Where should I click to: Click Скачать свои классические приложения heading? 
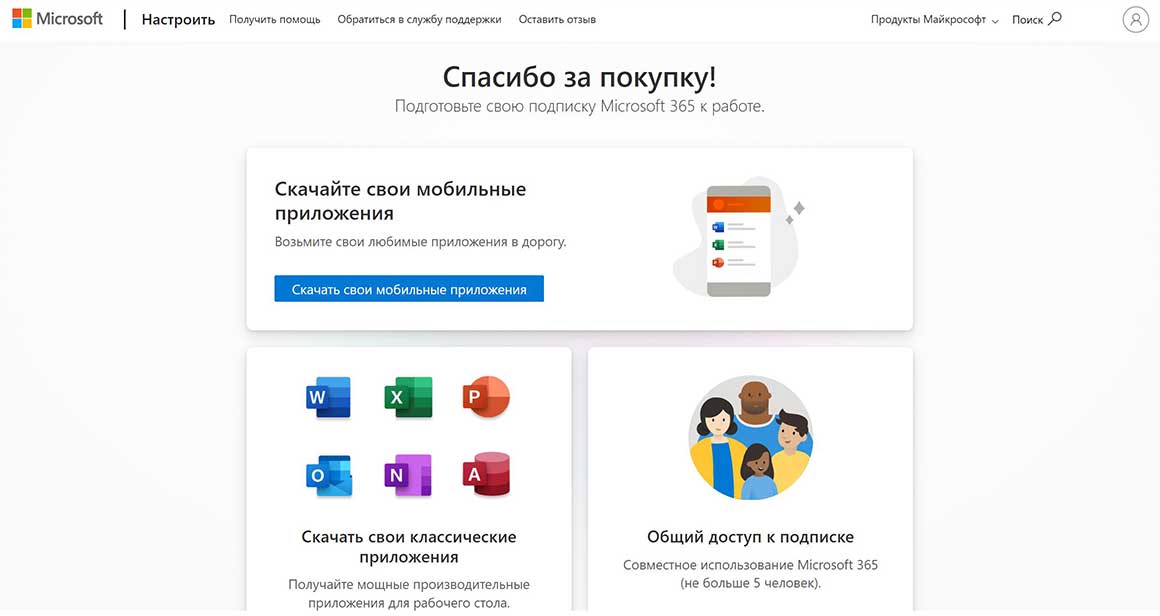pos(409,546)
